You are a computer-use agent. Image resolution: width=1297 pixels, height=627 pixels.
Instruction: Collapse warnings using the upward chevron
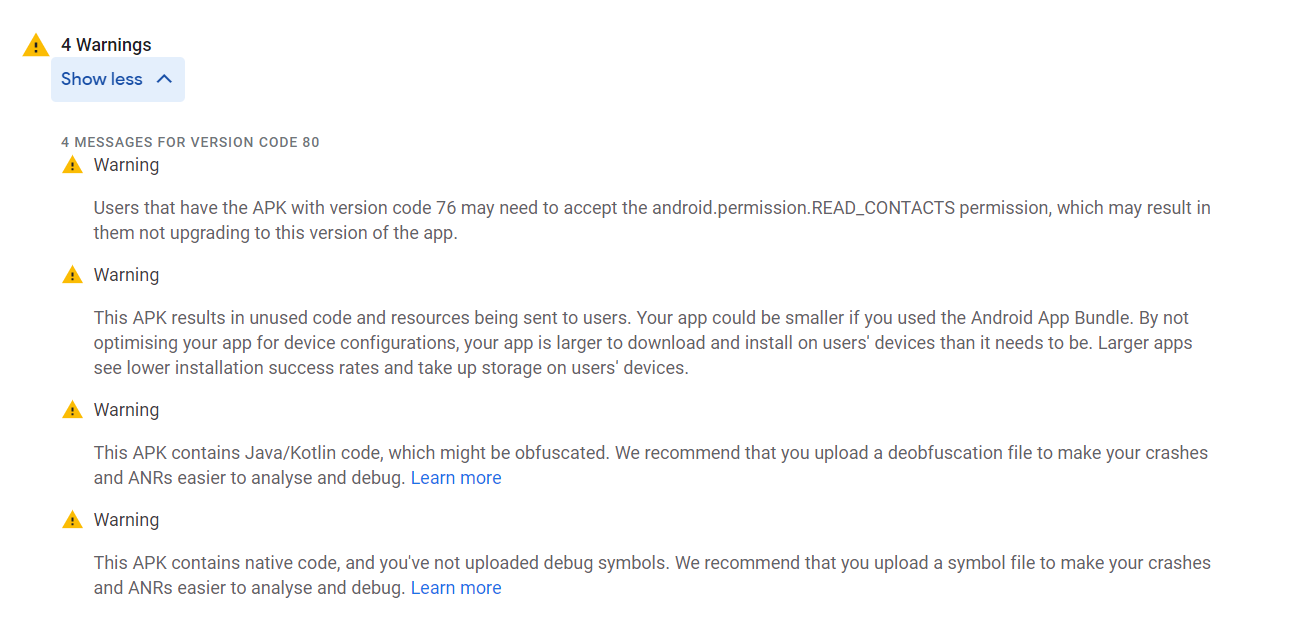(x=165, y=79)
